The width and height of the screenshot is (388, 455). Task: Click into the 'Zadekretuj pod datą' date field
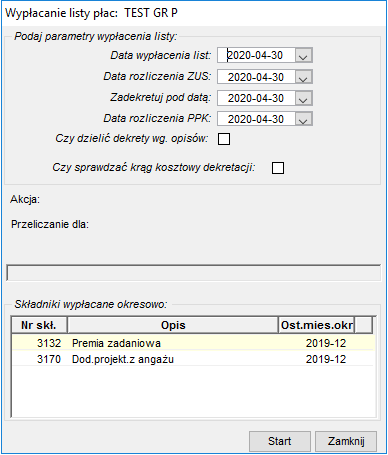point(256,98)
